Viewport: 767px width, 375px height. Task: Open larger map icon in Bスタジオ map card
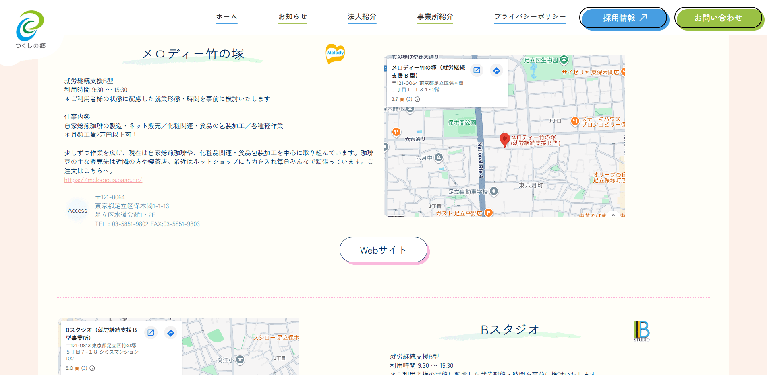(x=151, y=333)
